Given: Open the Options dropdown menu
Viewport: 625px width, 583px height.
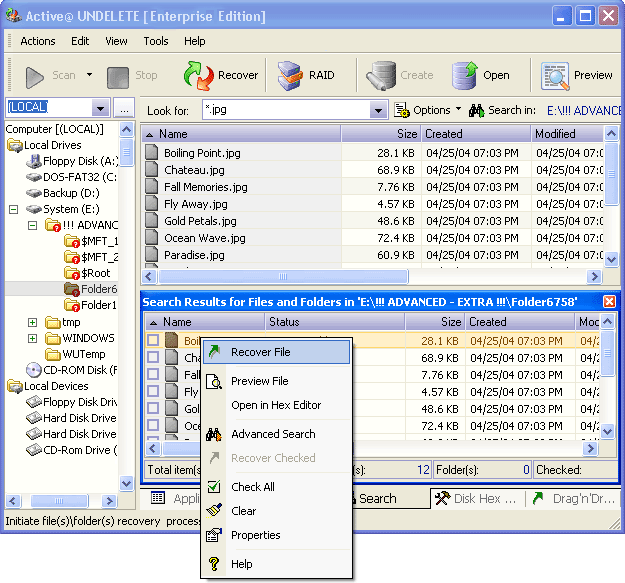Looking at the screenshot, I should click(x=458, y=108).
